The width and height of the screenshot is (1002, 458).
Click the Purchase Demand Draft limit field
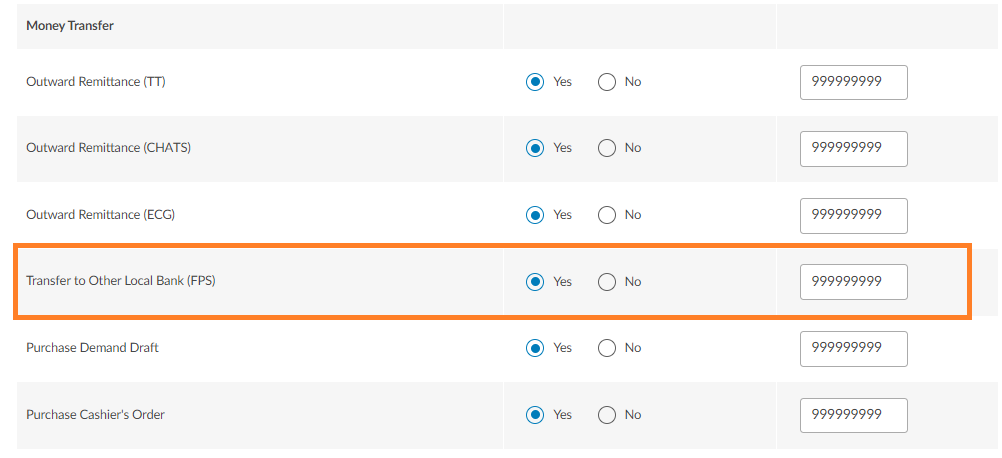pyautogui.click(x=853, y=348)
